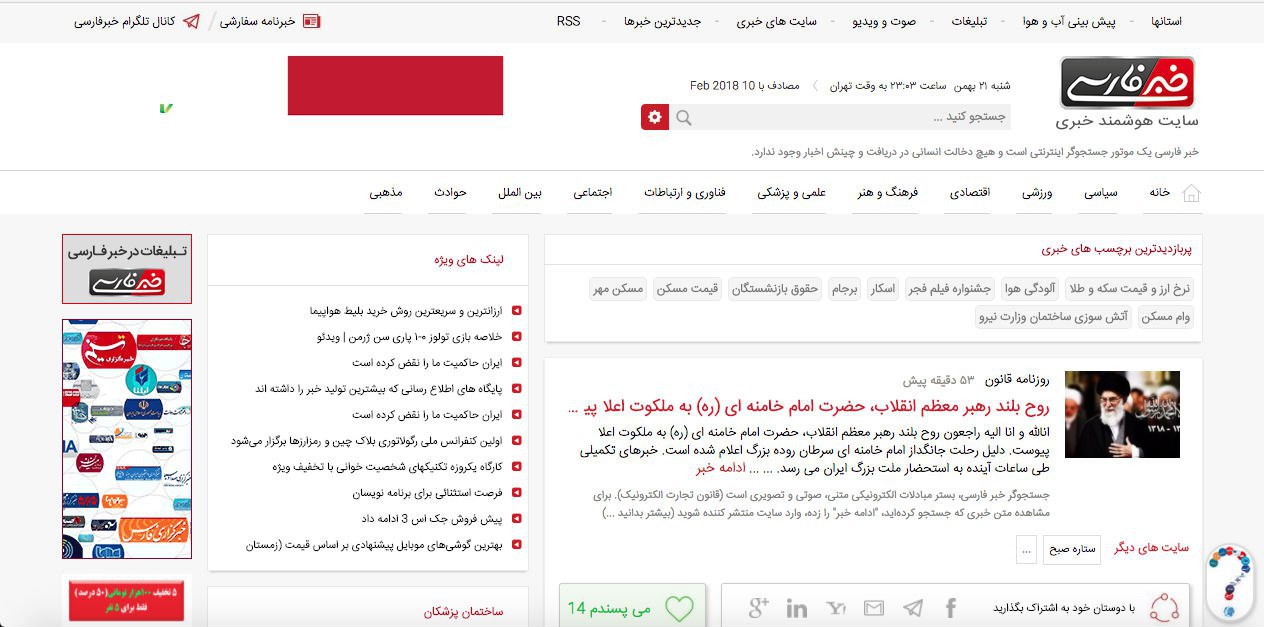The image size is (1264, 627).
Task: Share the article on LinkedIn
Action: 797,608
